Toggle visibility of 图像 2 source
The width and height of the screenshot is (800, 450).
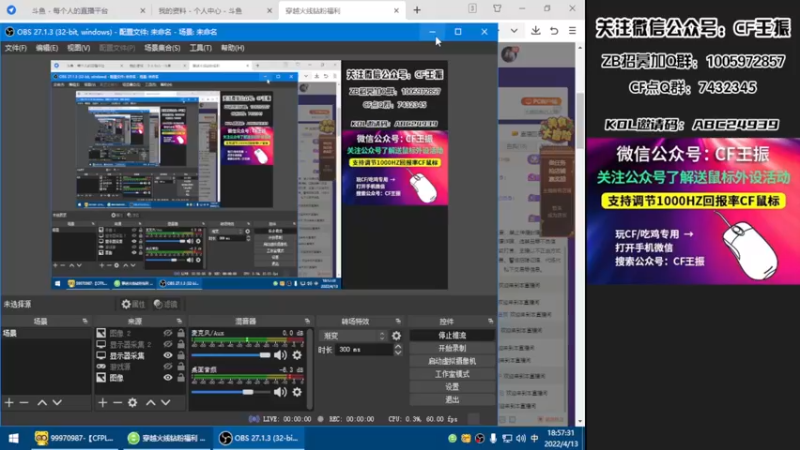click(167, 333)
